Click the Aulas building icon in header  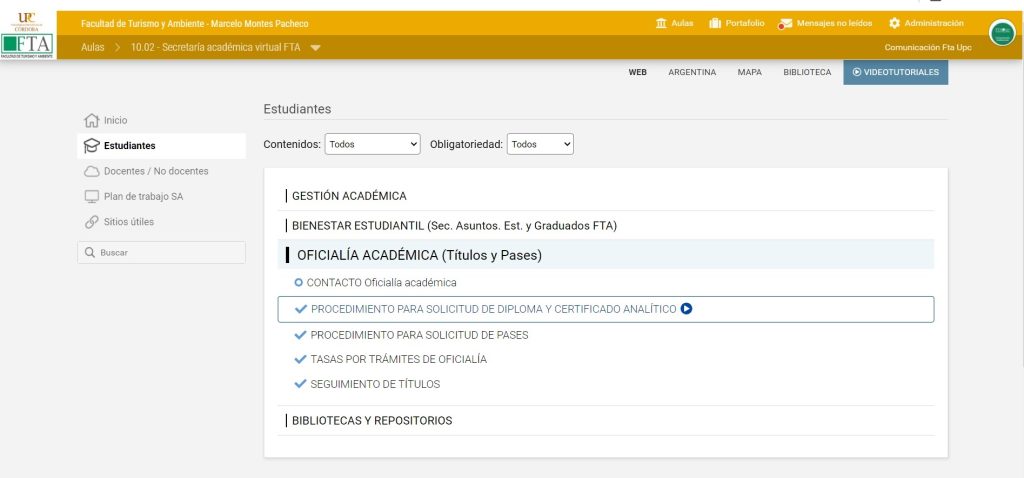pos(661,23)
